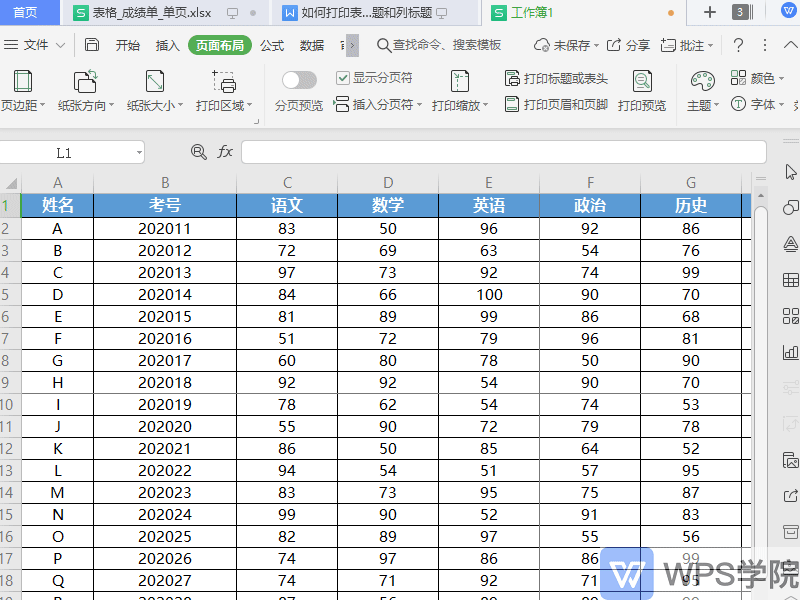Expand the 文件 menu chevron
Viewport: 800px width, 600px height.
pos(60,45)
